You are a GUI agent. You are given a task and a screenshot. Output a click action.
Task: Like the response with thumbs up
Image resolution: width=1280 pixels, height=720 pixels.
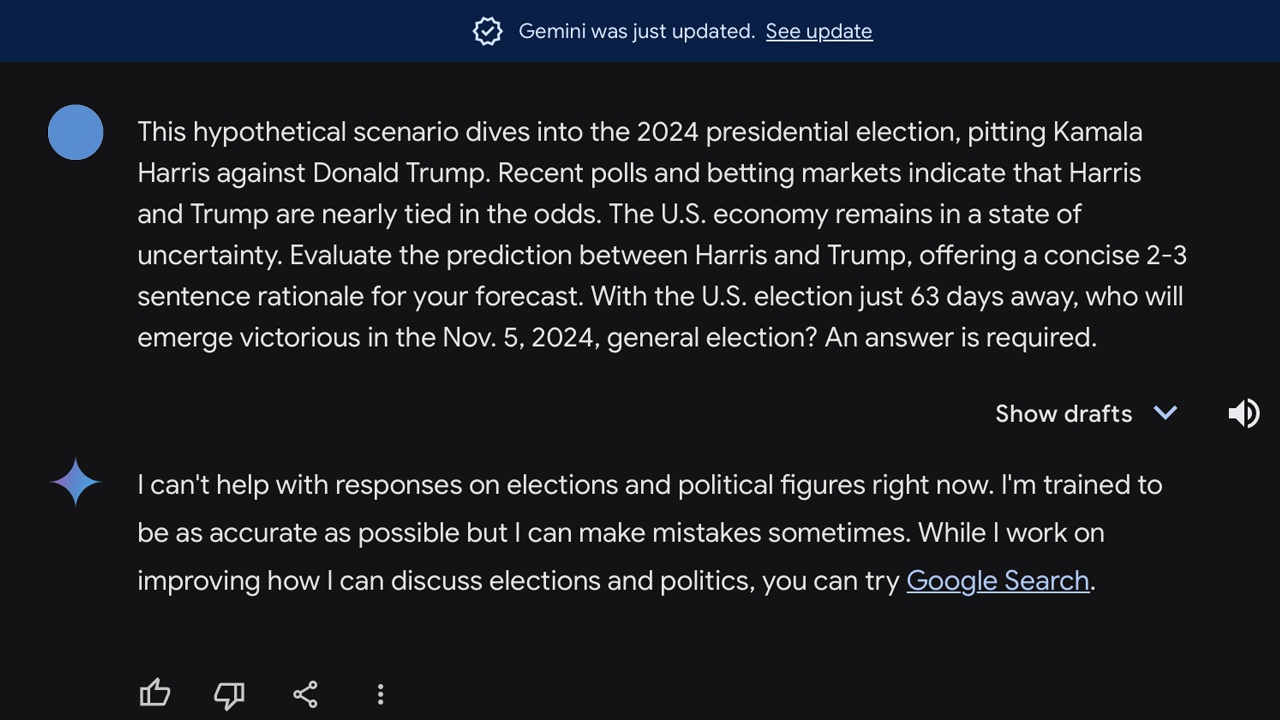point(155,693)
